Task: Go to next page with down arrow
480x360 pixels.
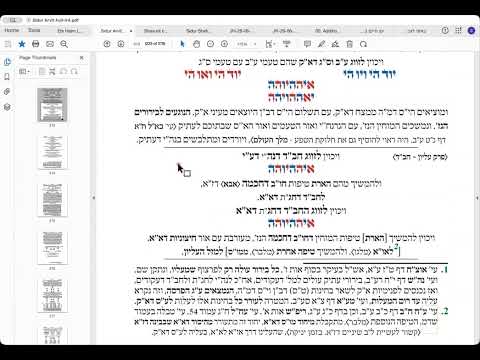Action: click(121, 44)
